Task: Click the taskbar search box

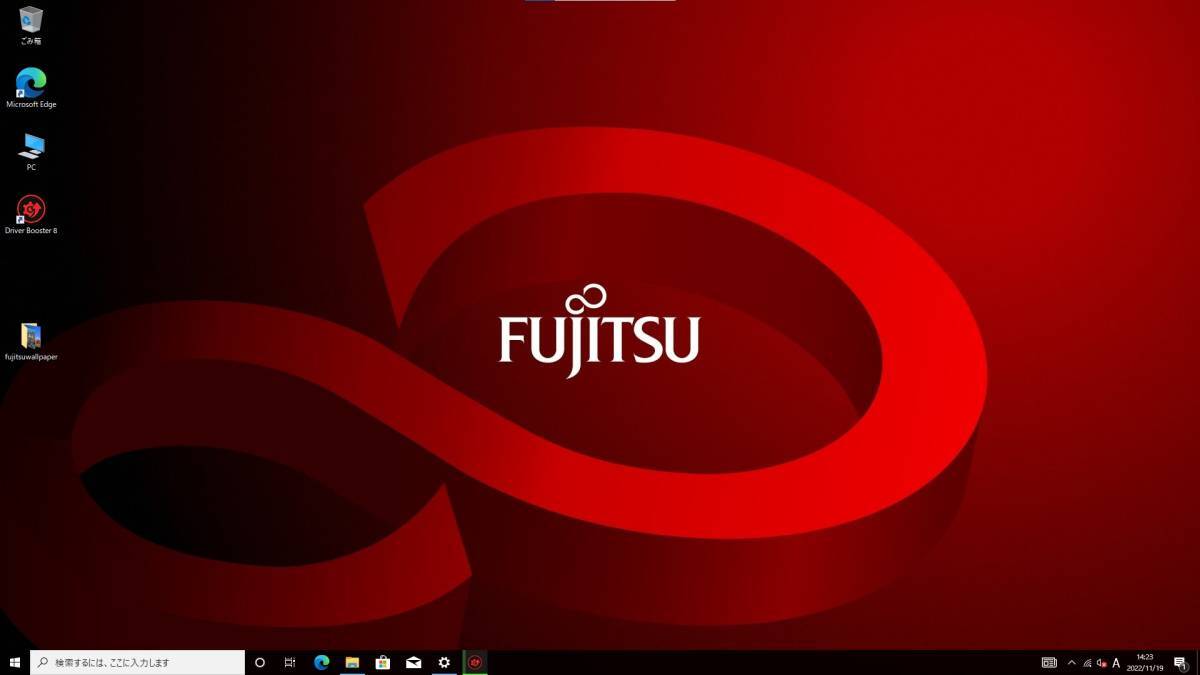Action: pos(137,662)
